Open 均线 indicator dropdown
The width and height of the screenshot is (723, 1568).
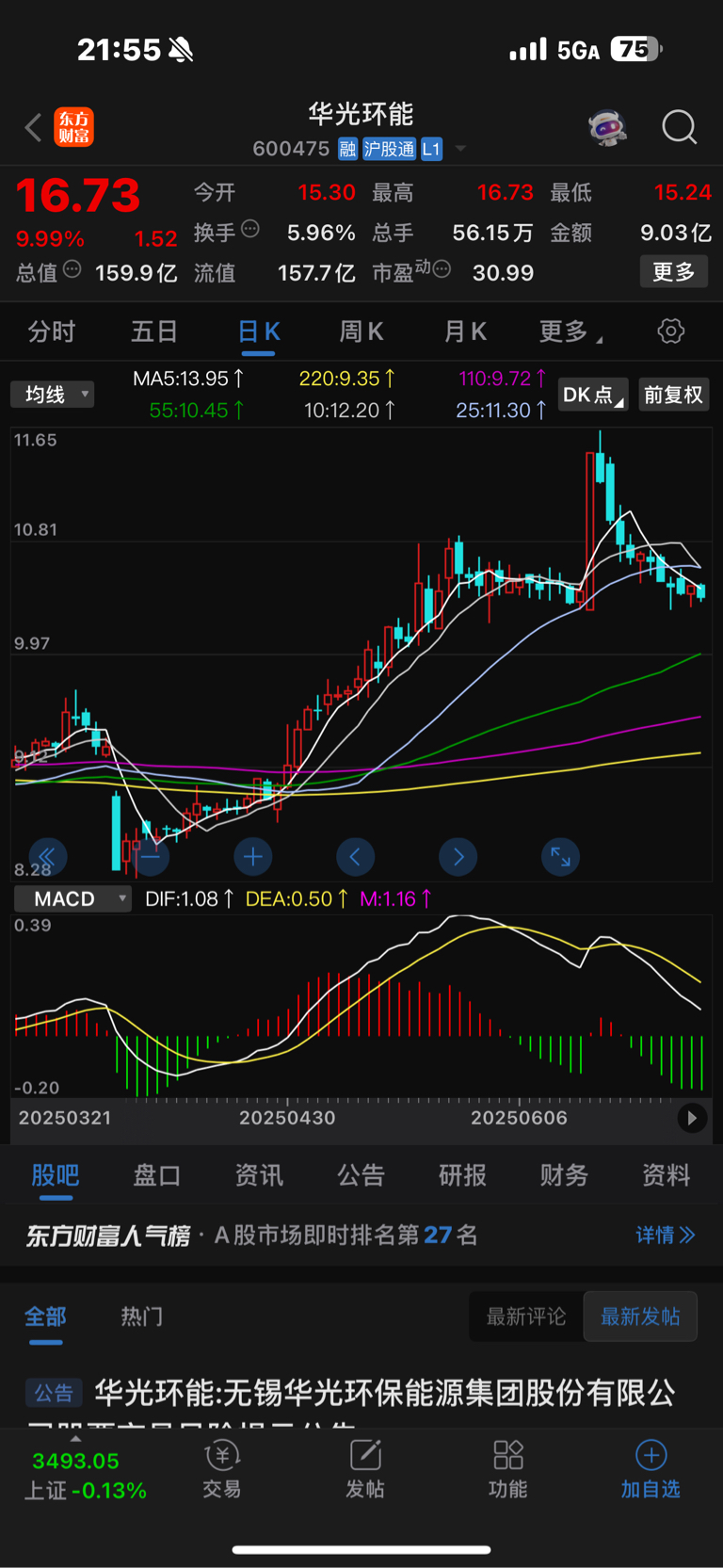(x=53, y=395)
